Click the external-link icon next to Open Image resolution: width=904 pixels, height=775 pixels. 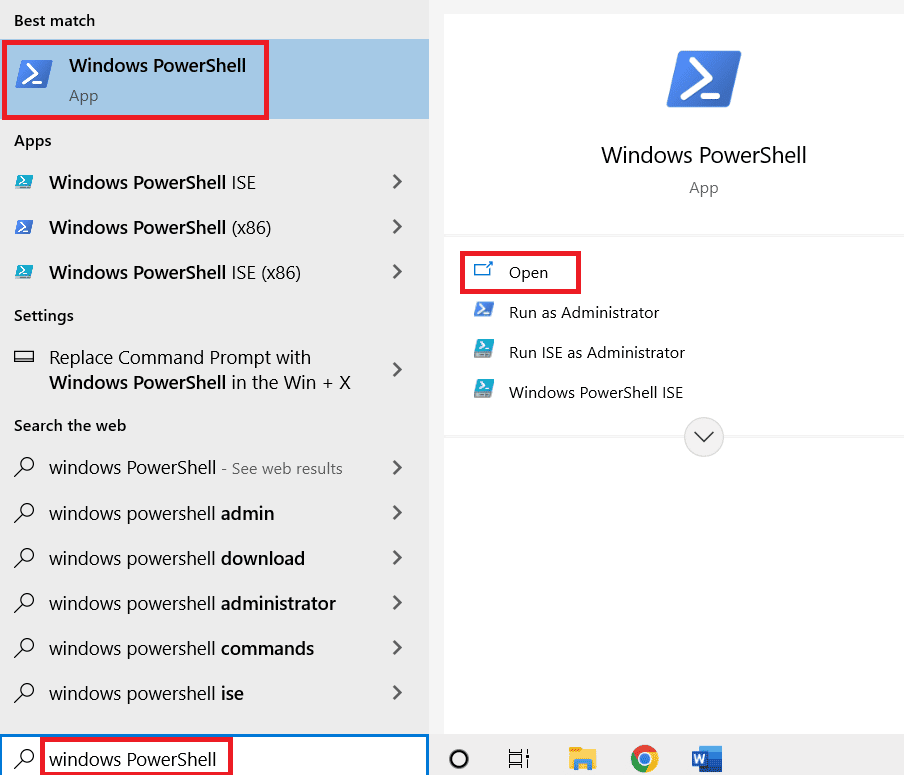point(484,271)
